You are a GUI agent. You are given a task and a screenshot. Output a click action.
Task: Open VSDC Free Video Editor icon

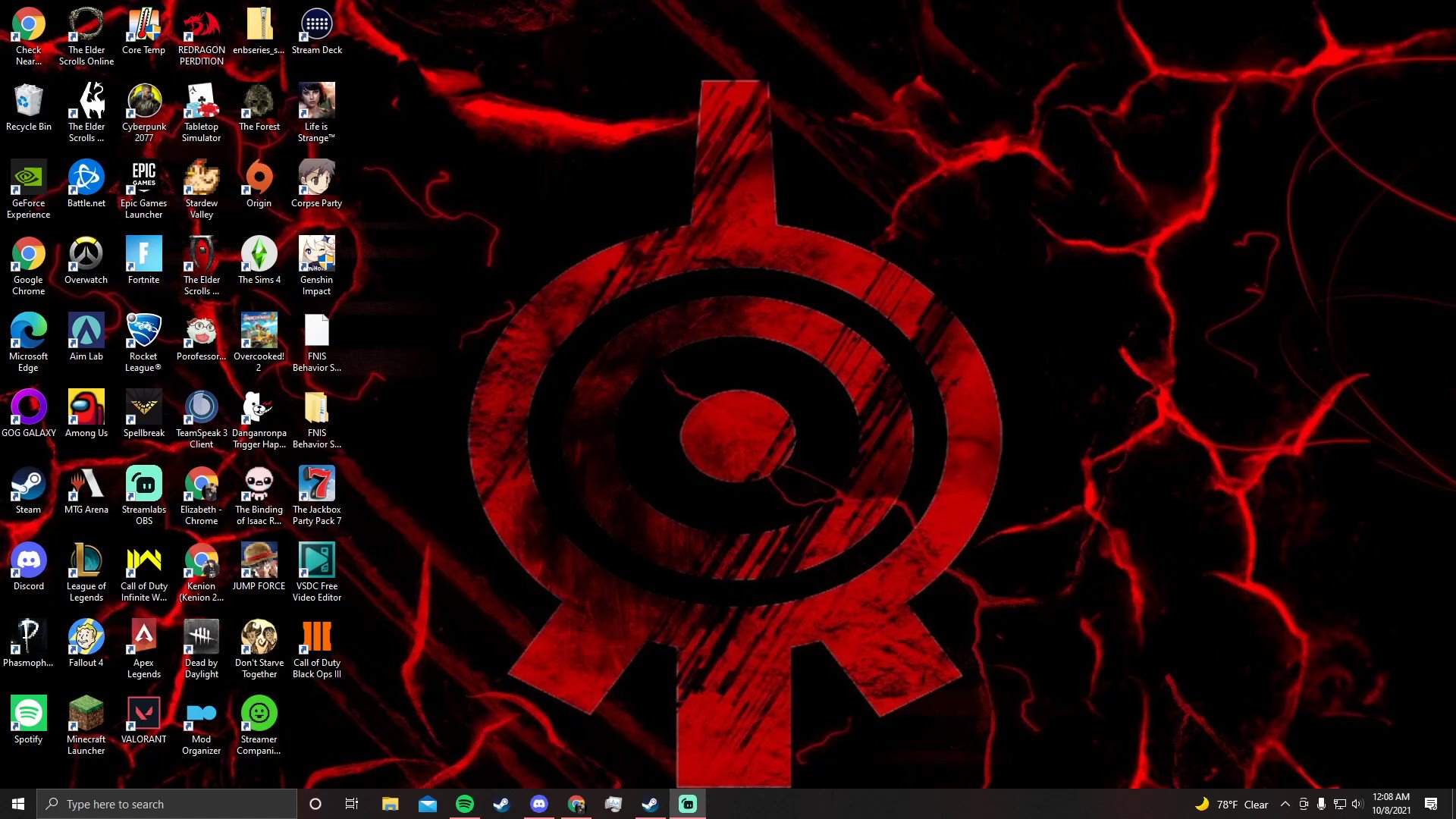(x=317, y=573)
